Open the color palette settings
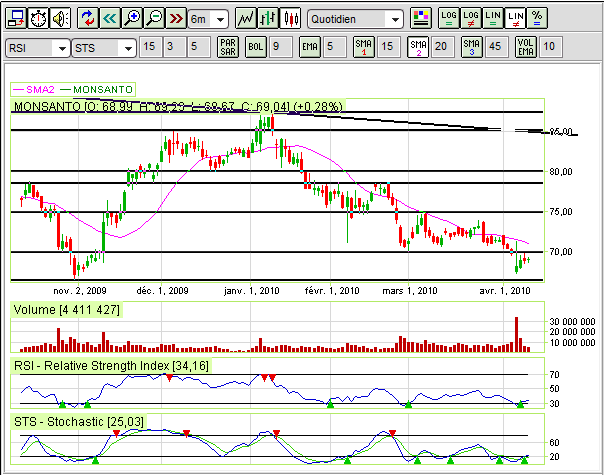 click(x=421, y=18)
